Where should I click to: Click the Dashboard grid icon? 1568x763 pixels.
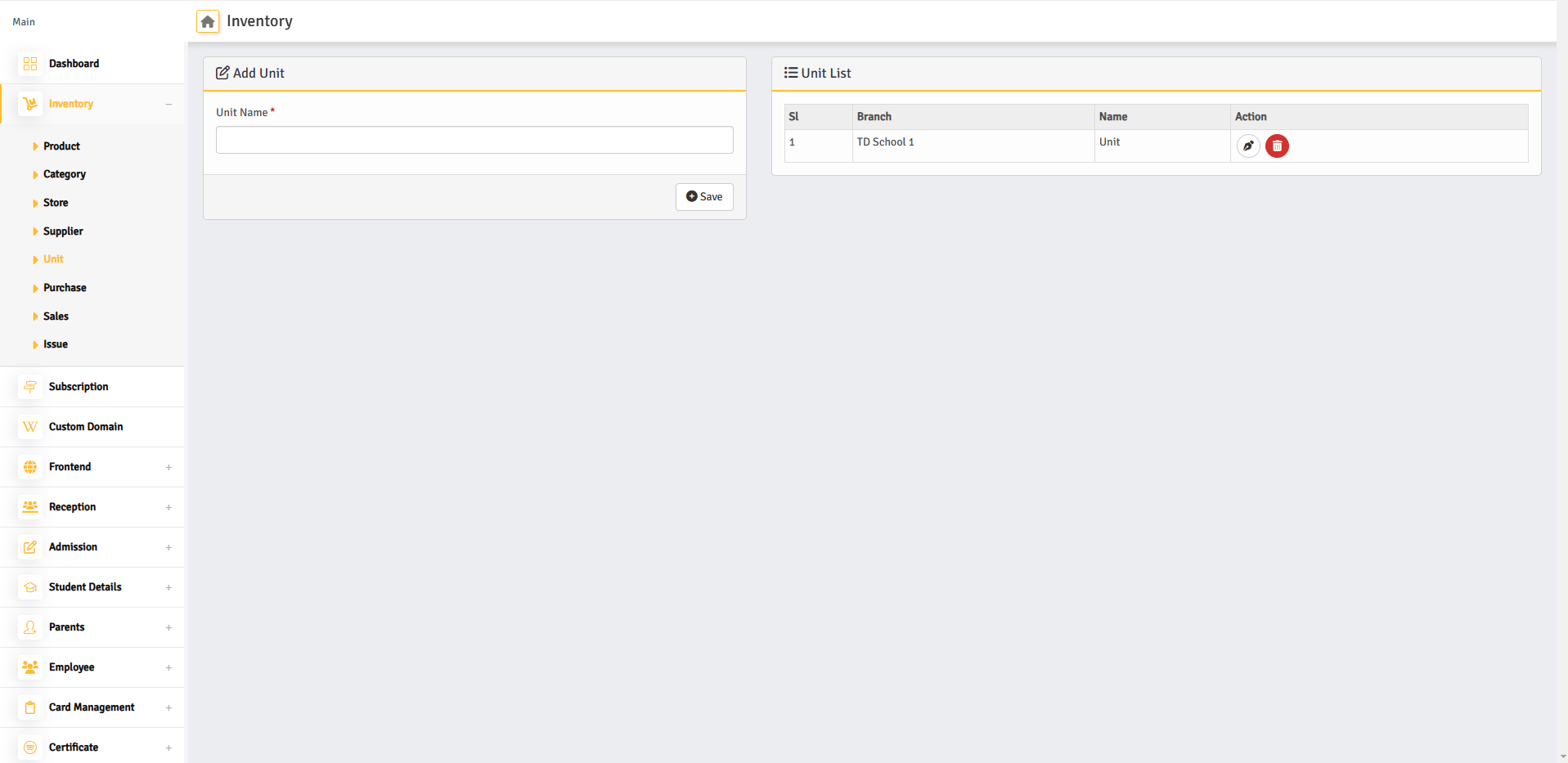pyautogui.click(x=30, y=64)
